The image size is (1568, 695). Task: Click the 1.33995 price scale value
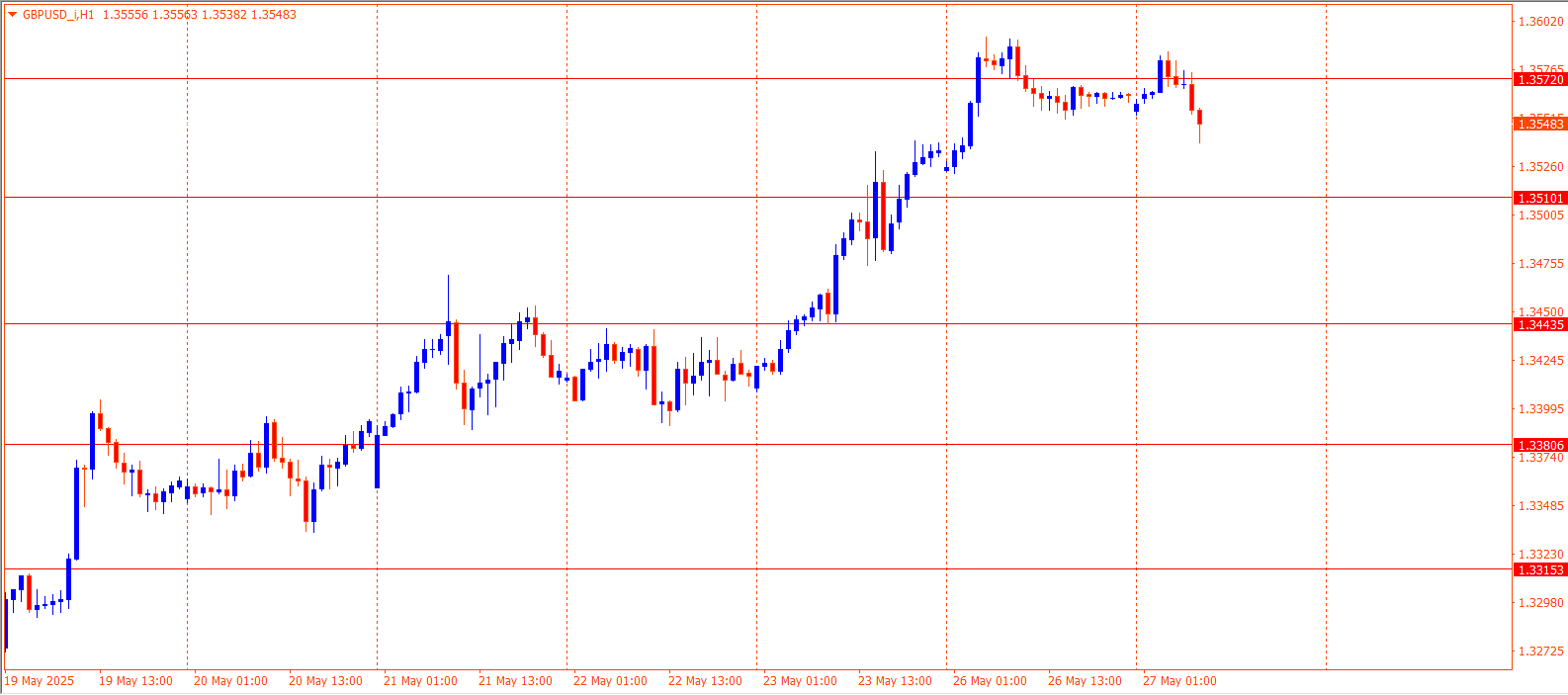(1541, 409)
